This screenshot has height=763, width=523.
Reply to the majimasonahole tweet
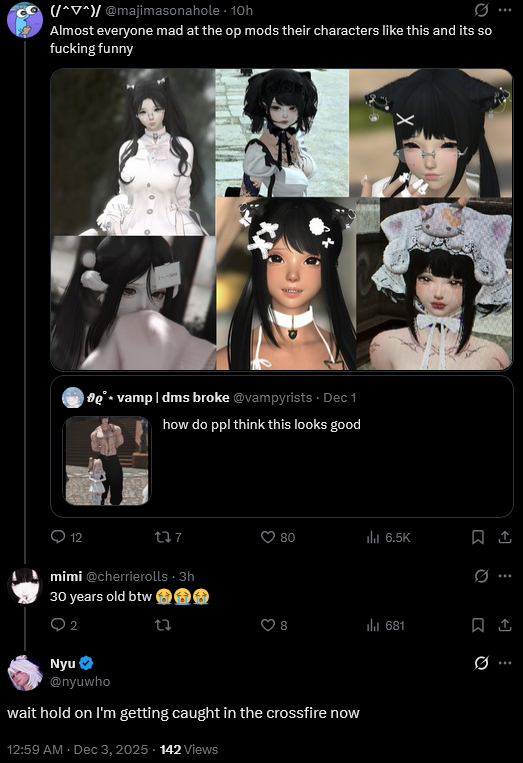pyautogui.click(x=58, y=537)
